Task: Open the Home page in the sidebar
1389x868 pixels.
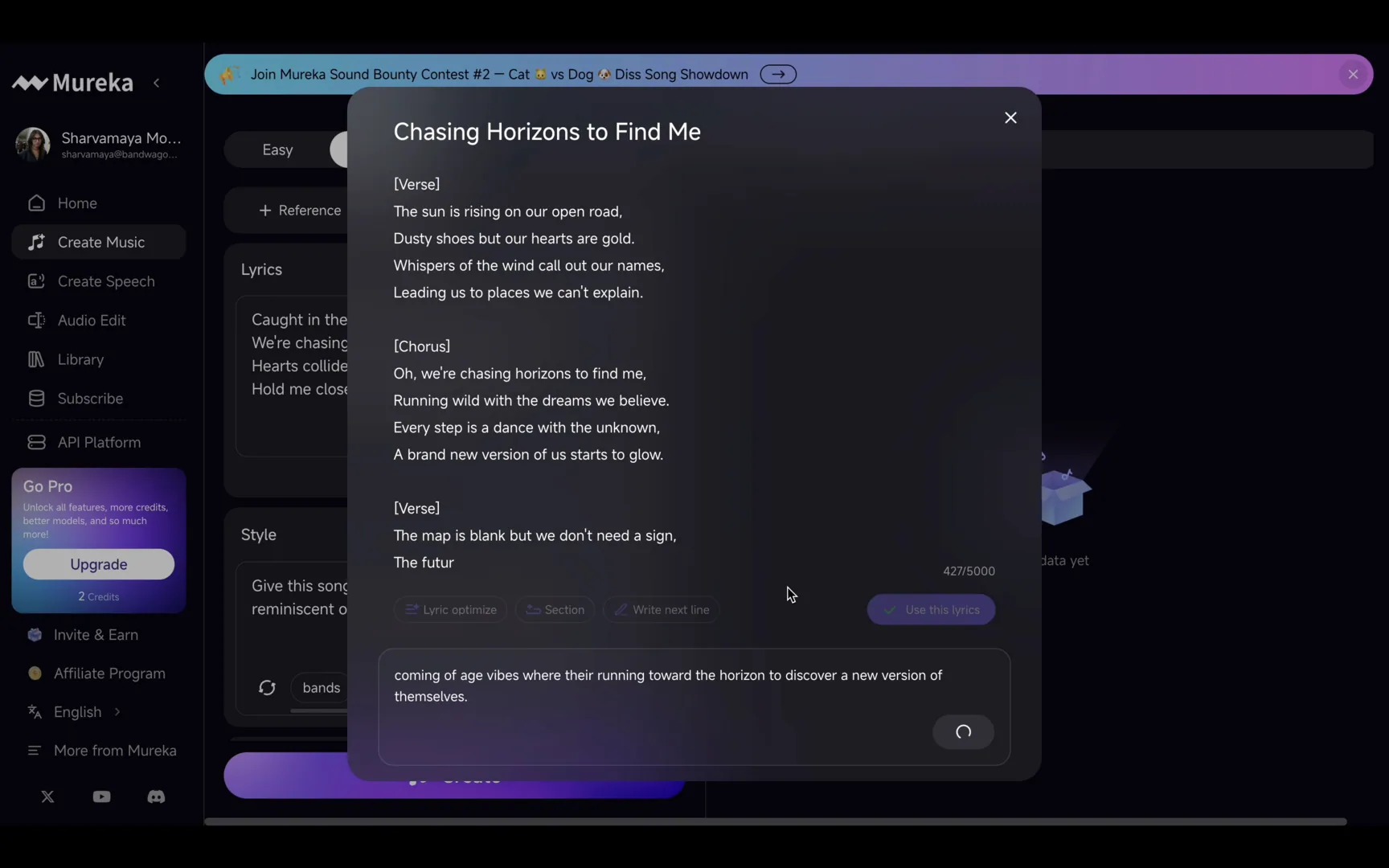Action: [77, 203]
